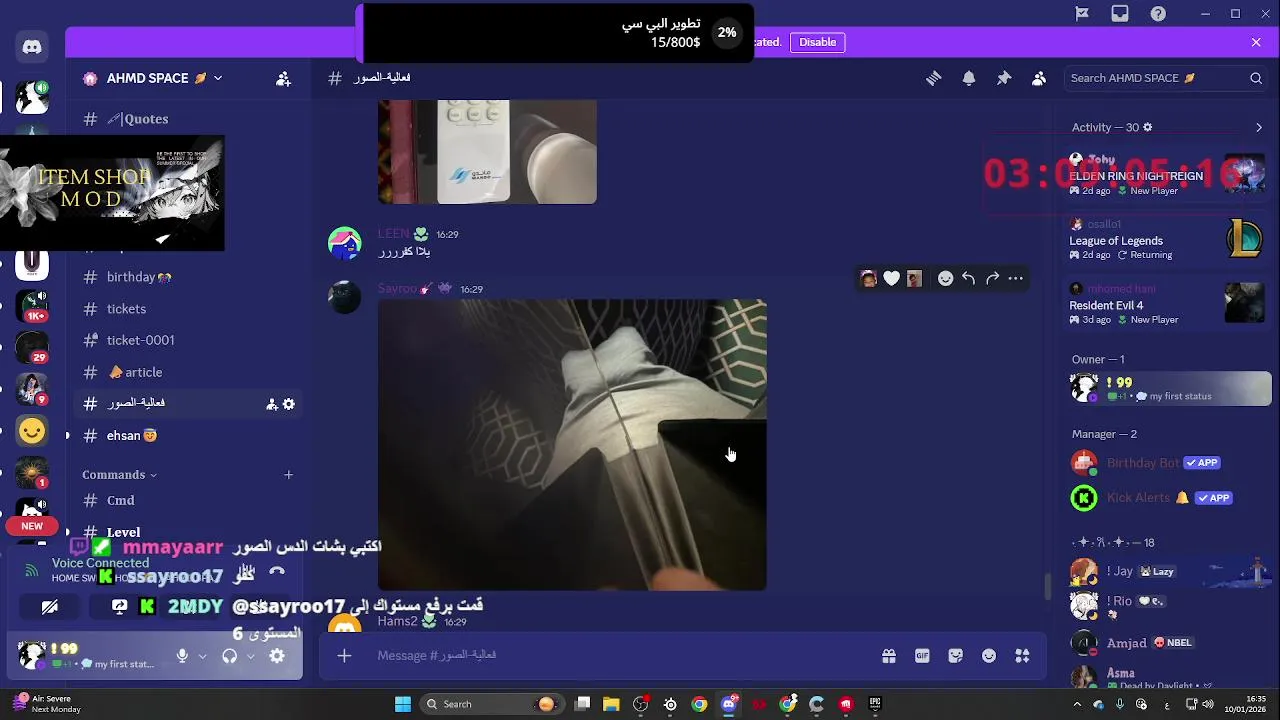Open User Settings gear
Image resolution: width=1280 pixels, height=720 pixels.
(277, 656)
